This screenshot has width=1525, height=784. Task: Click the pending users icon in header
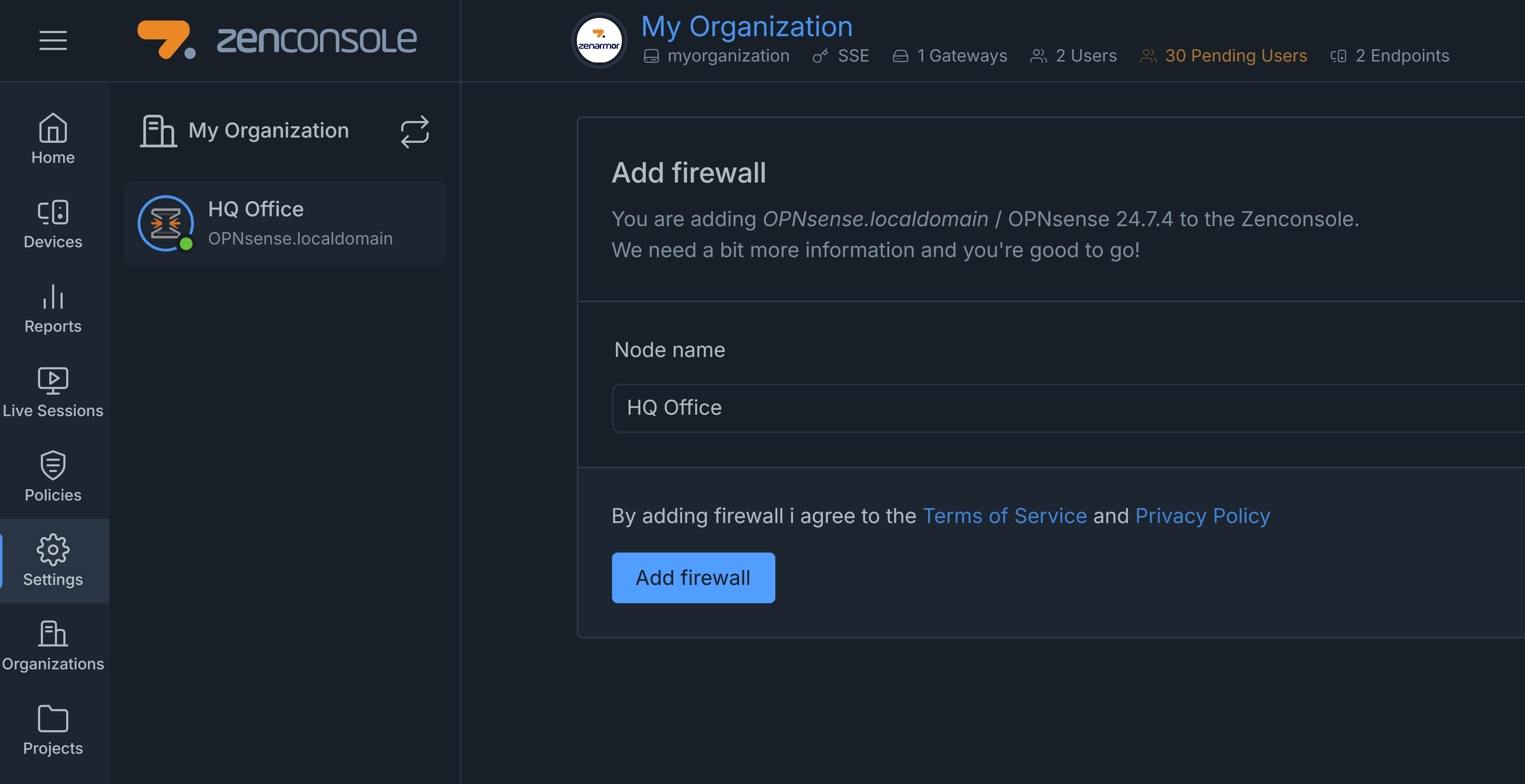pos(1148,56)
